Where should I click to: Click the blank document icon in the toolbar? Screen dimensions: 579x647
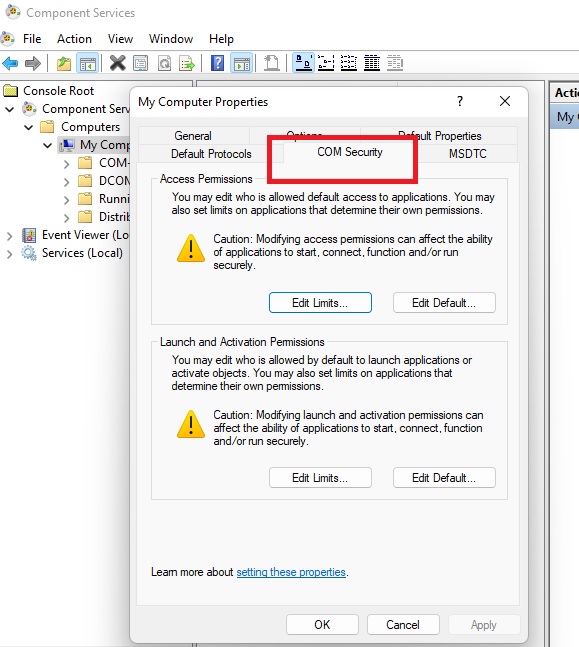pos(272,64)
